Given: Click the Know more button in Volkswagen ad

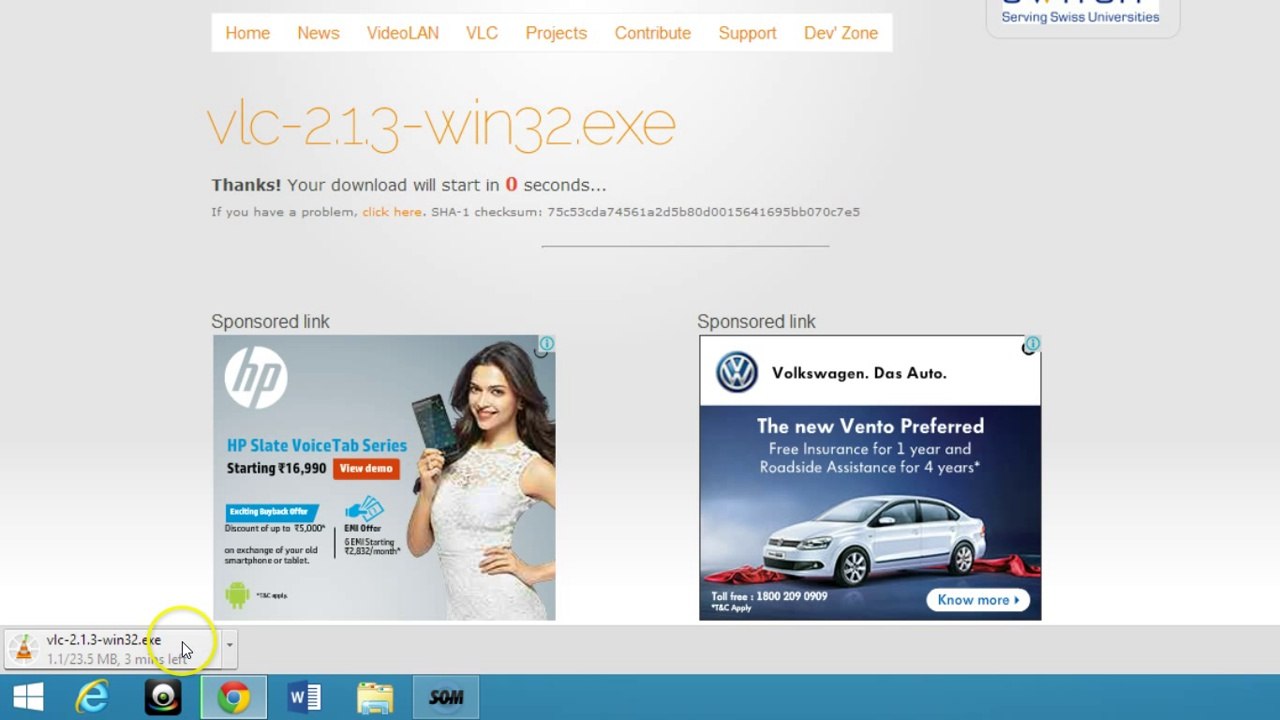Looking at the screenshot, I should click(978, 600).
